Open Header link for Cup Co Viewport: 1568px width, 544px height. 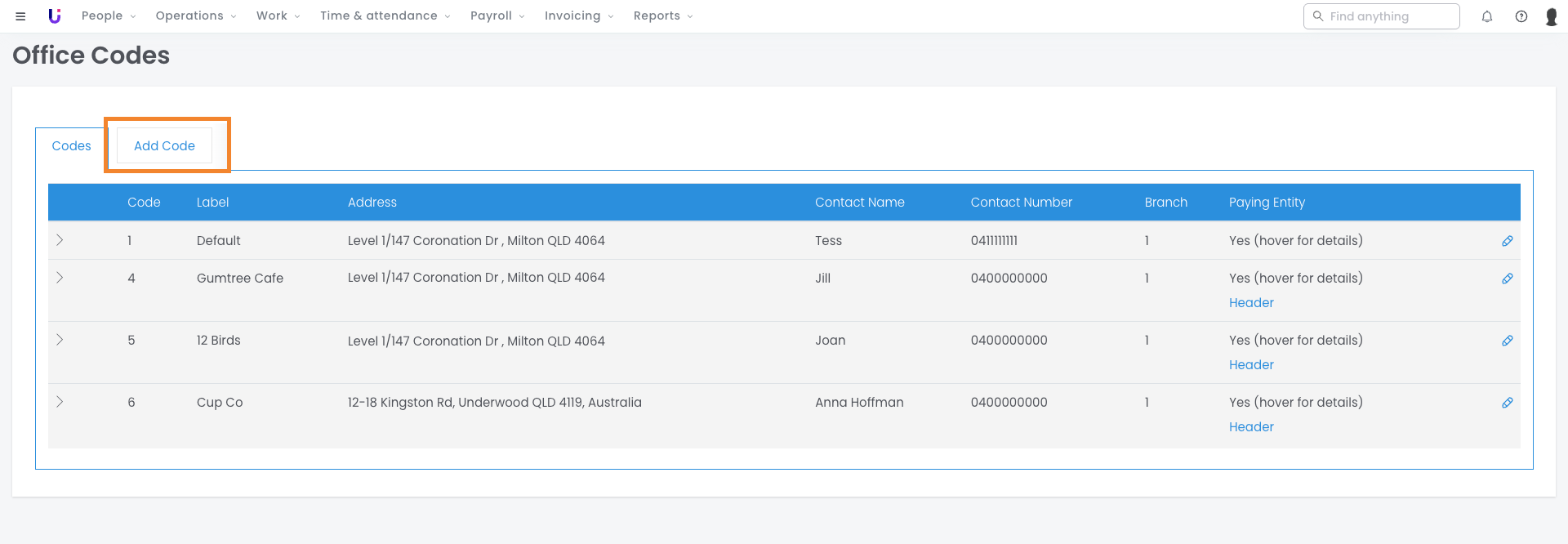tap(1251, 427)
